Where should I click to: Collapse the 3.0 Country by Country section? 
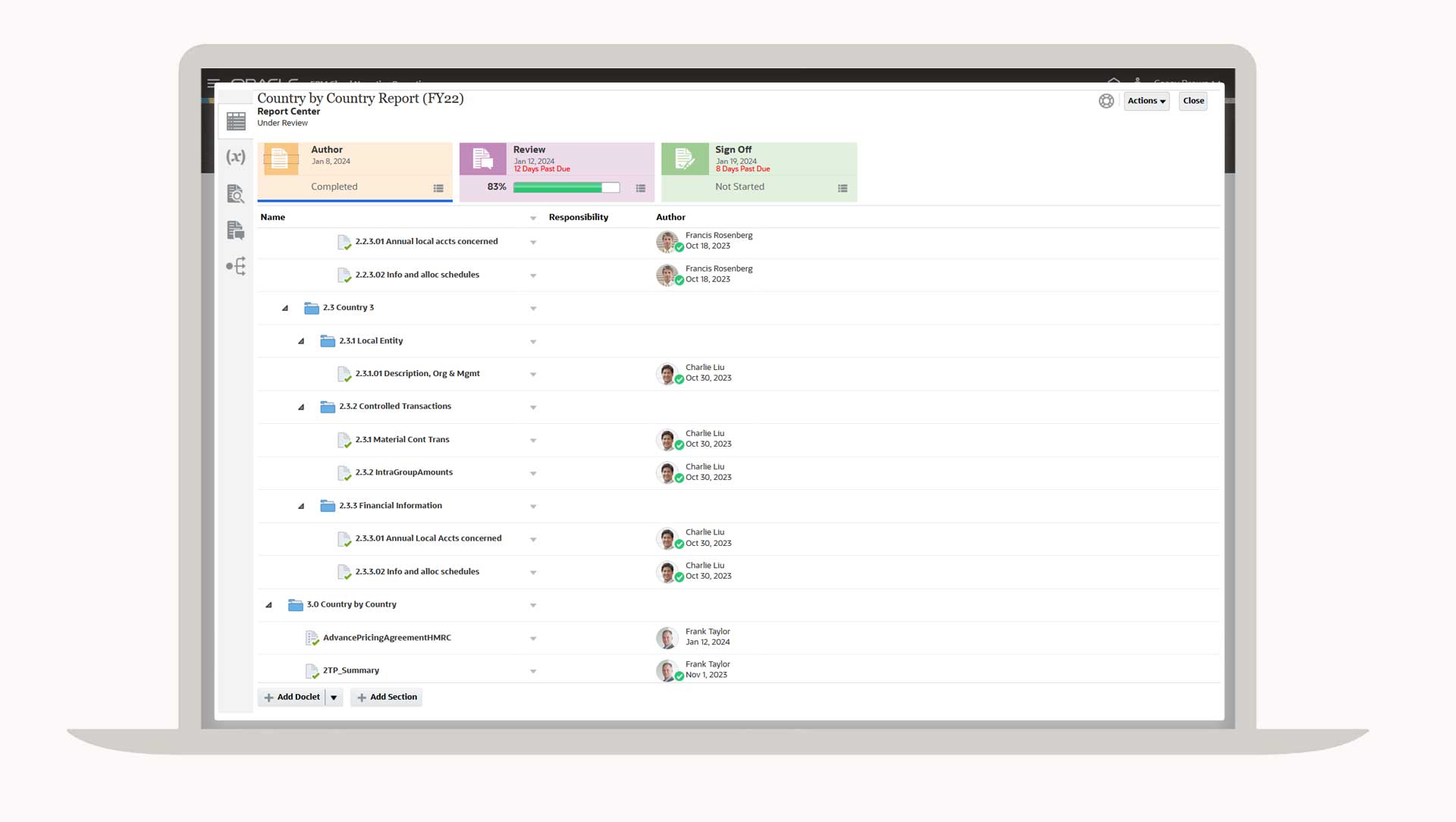(268, 605)
